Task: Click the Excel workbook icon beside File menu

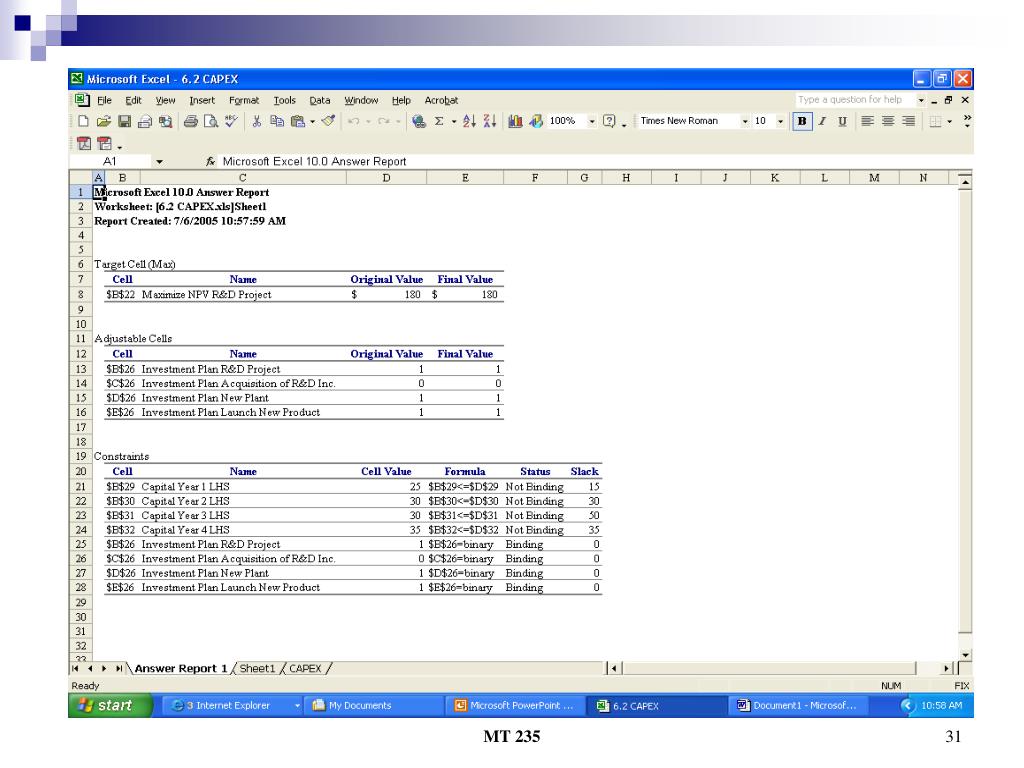Action: coord(82,100)
